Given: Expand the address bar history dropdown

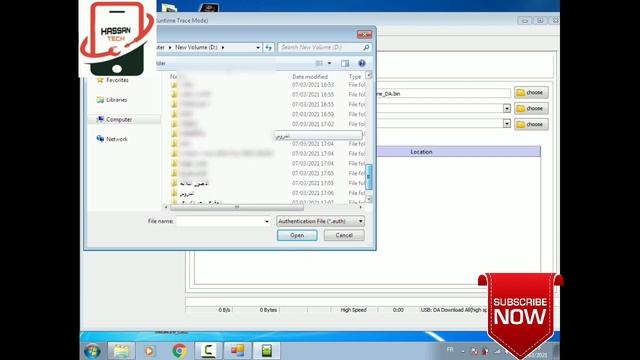Looking at the screenshot, I should click(258, 48).
